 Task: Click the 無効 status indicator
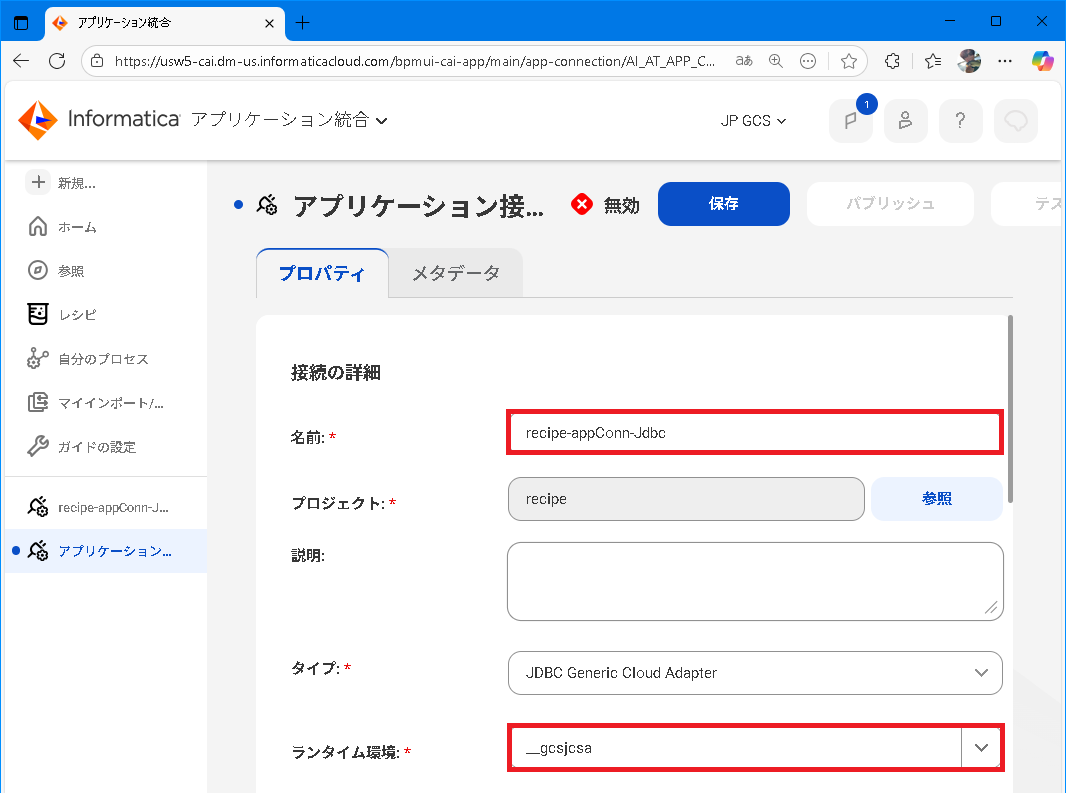click(606, 204)
